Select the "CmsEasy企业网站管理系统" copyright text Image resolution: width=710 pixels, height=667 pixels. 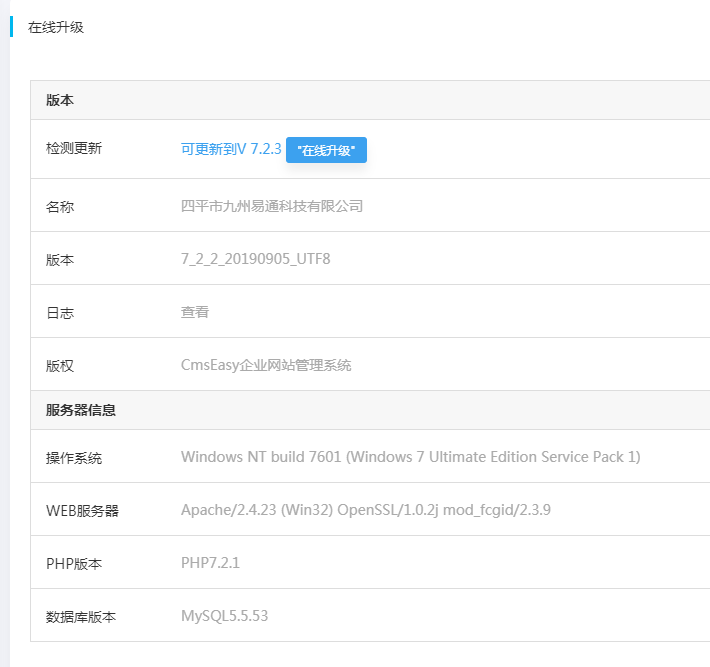coord(266,365)
